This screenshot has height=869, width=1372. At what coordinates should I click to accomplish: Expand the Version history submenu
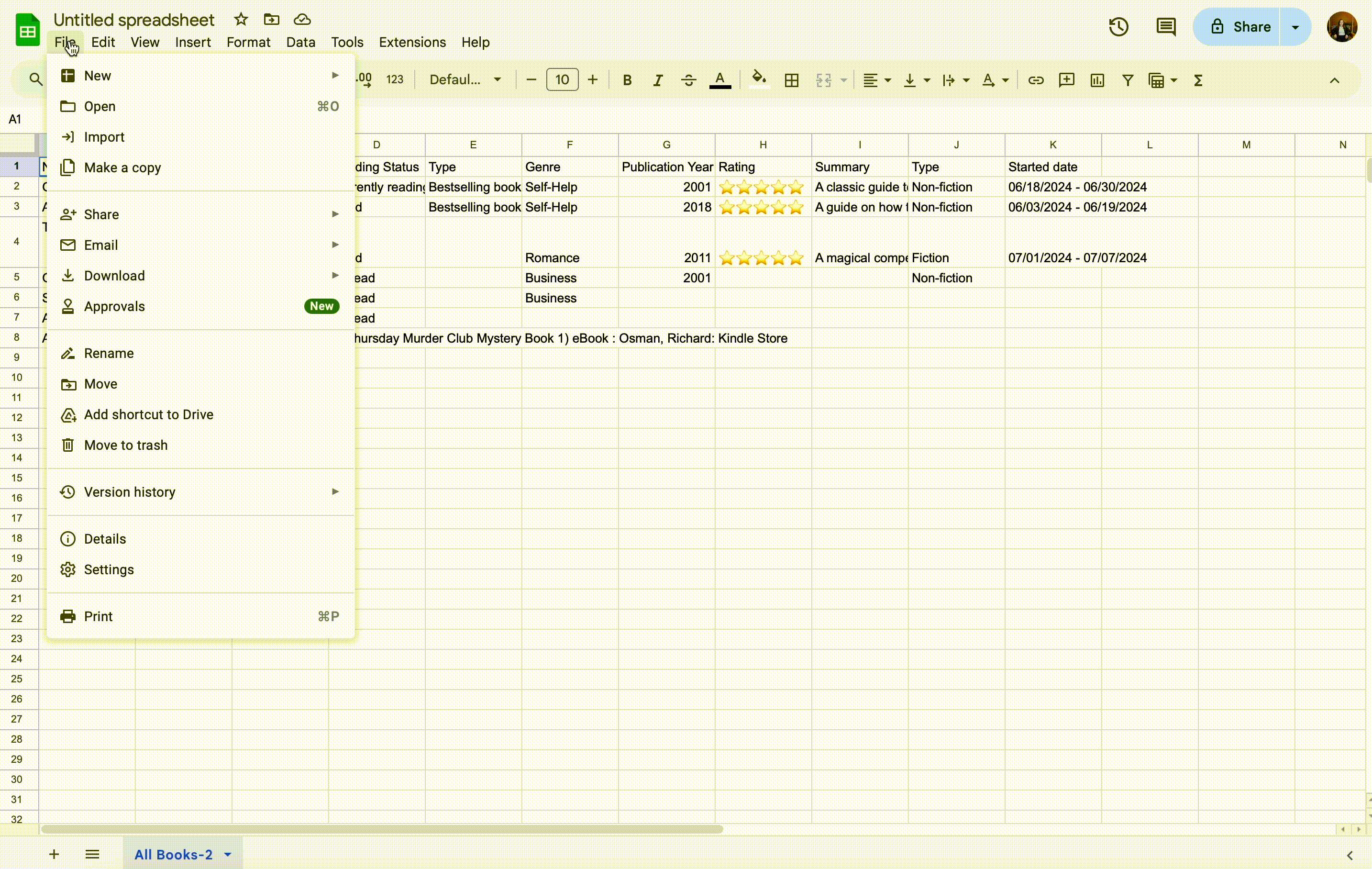coord(200,492)
